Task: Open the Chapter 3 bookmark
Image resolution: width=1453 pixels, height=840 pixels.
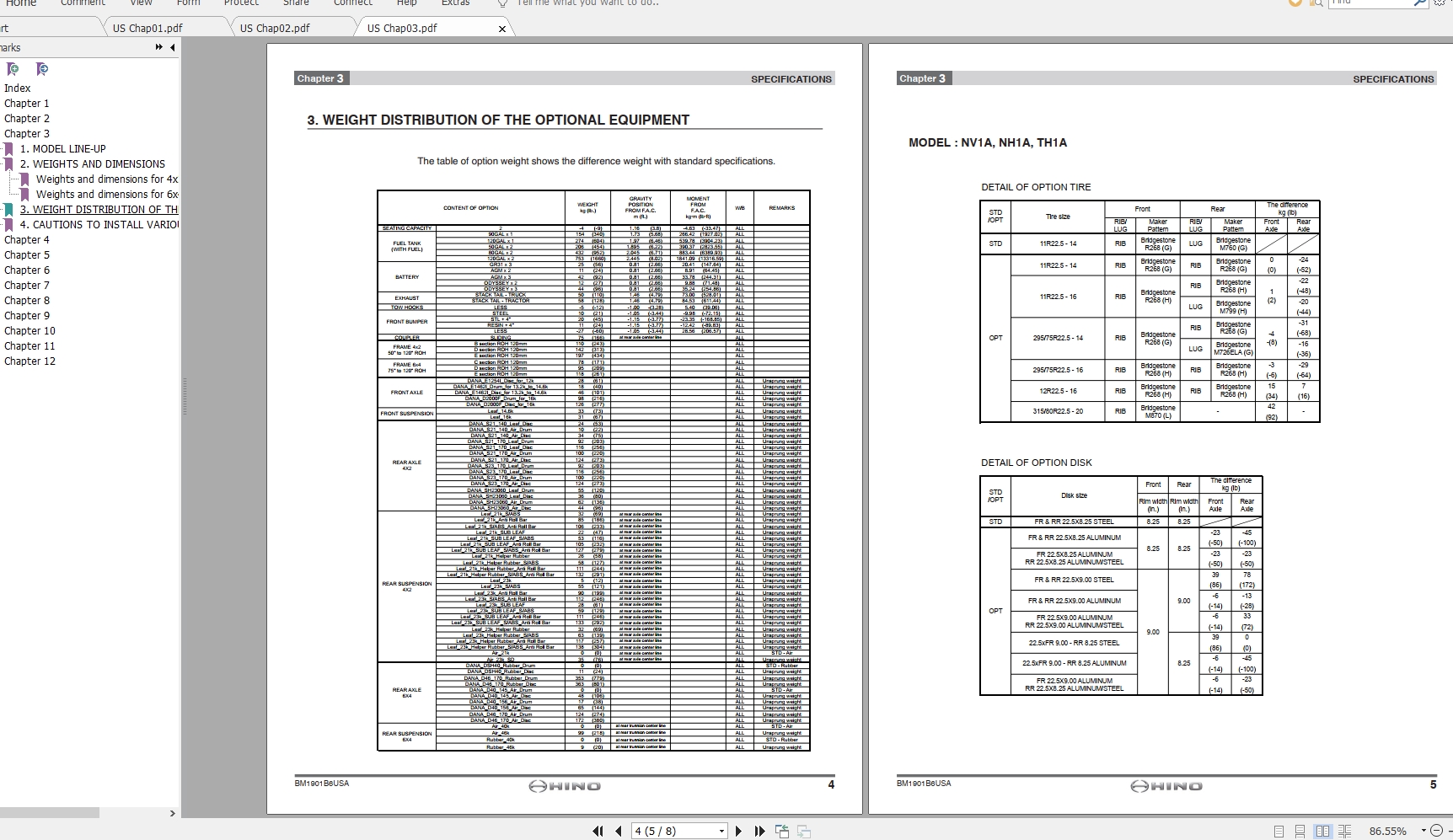Action: tap(26, 134)
